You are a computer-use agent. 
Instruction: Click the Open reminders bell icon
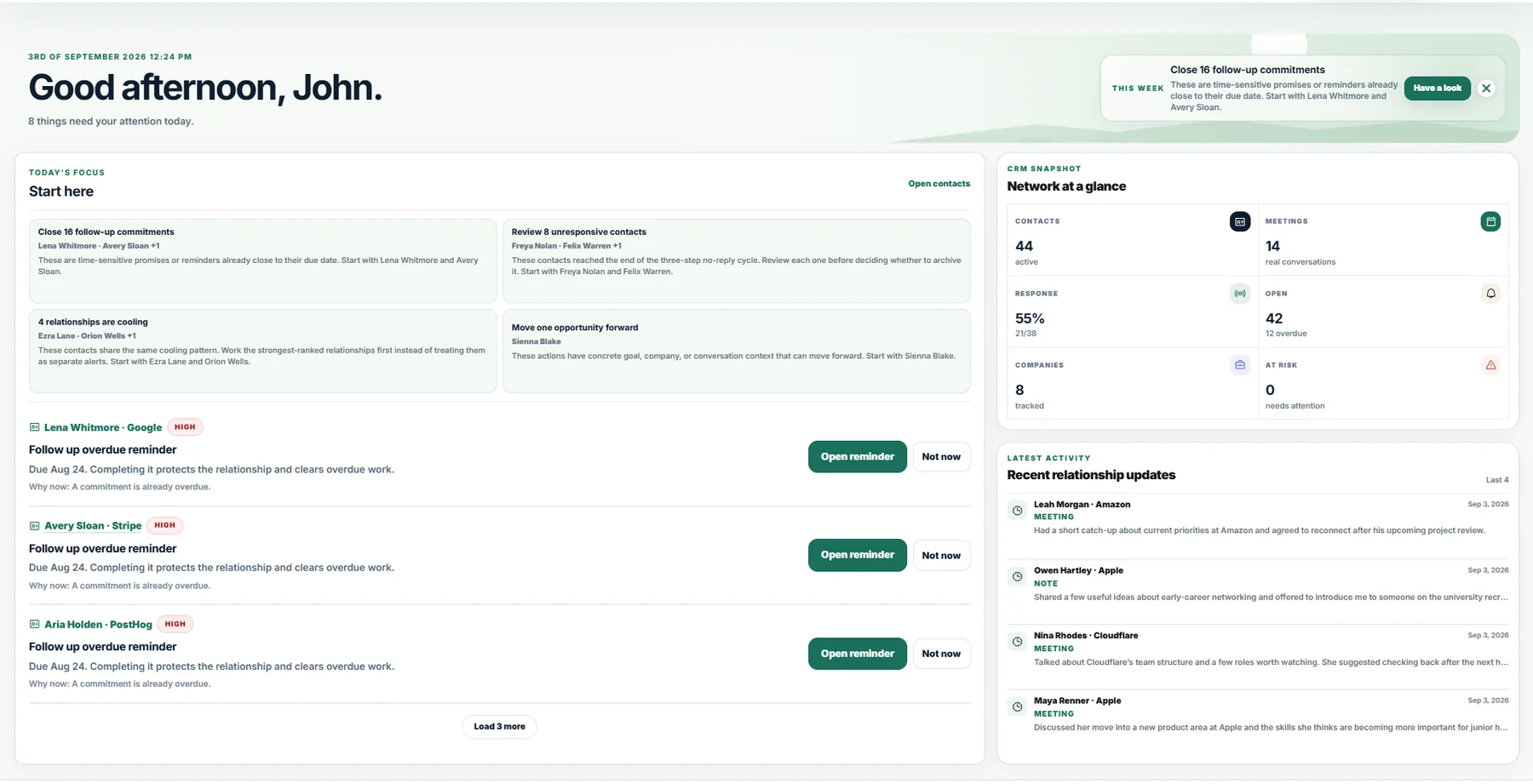point(1490,294)
